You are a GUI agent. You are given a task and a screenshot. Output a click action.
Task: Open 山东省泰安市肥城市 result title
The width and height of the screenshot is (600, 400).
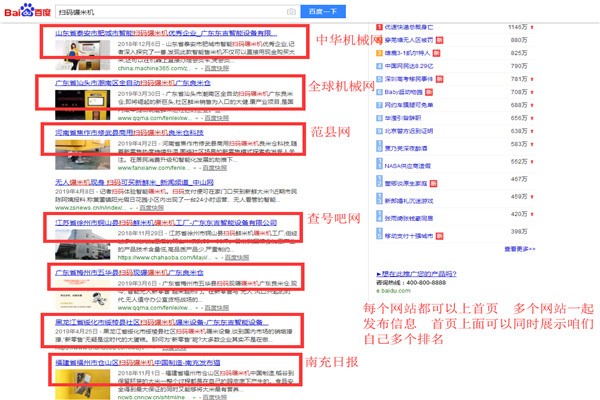pos(166,33)
